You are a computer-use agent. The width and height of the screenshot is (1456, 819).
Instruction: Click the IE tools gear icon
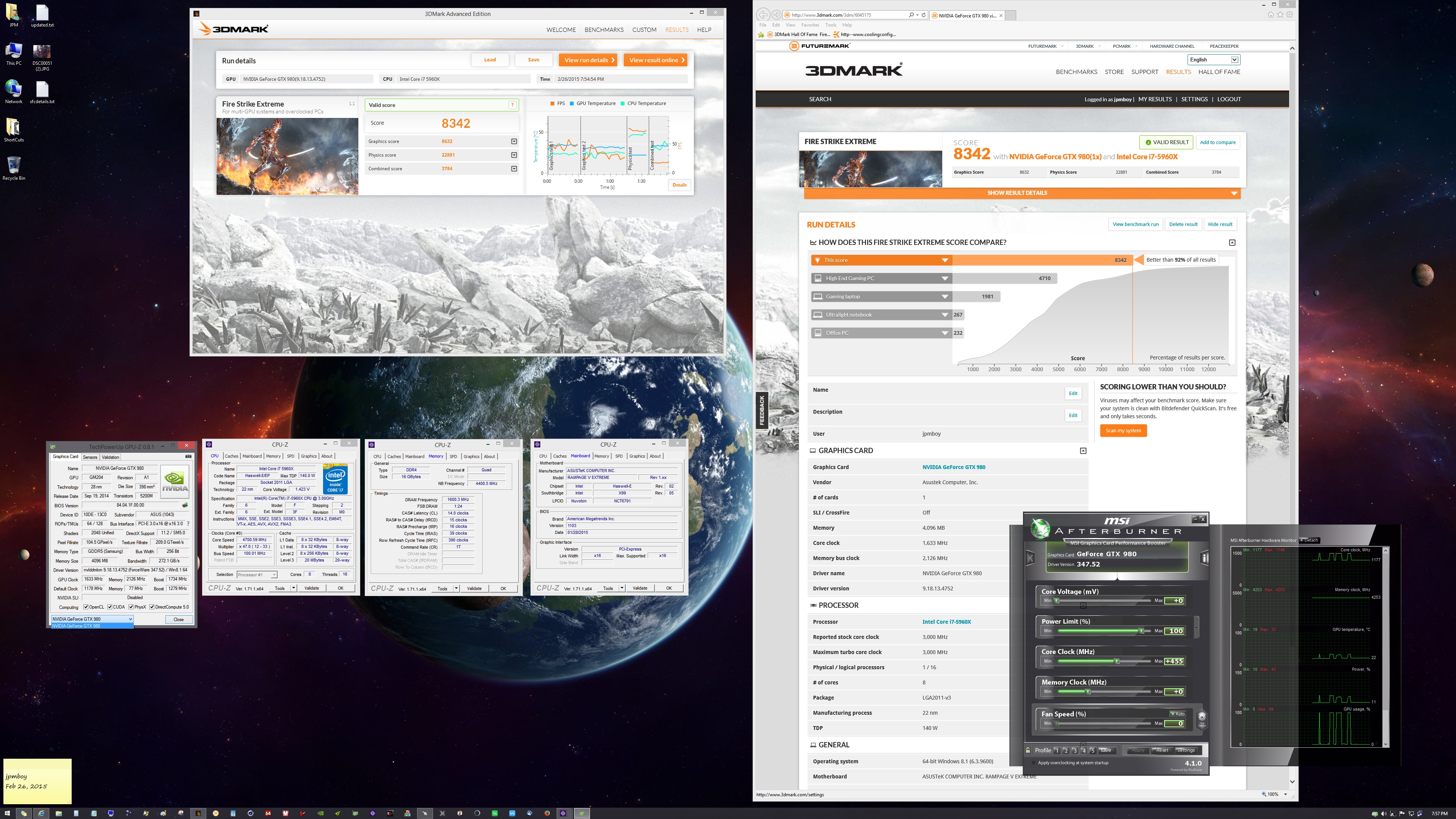[x=1289, y=15]
